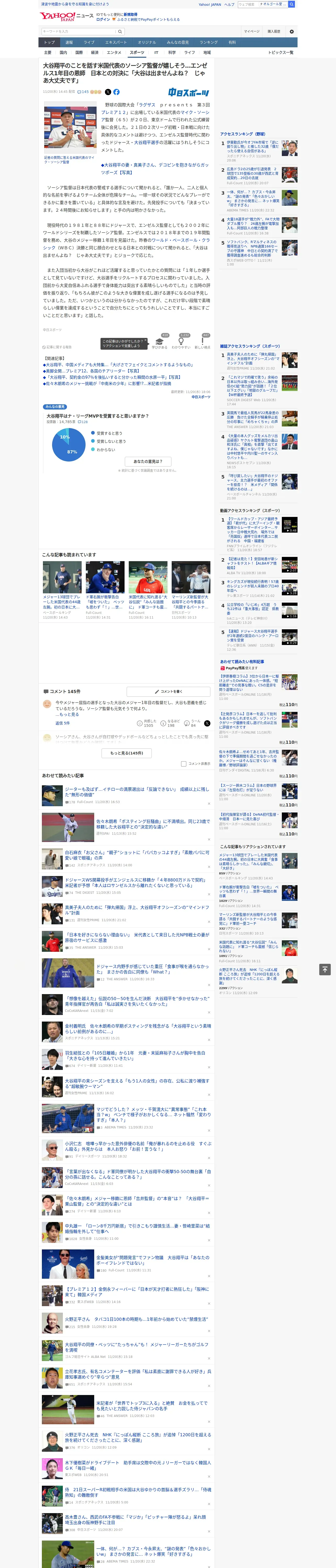The image size is (336, 1568).
Task: Select the みんなの意見 tab
Action: pyautogui.click(x=177, y=43)
